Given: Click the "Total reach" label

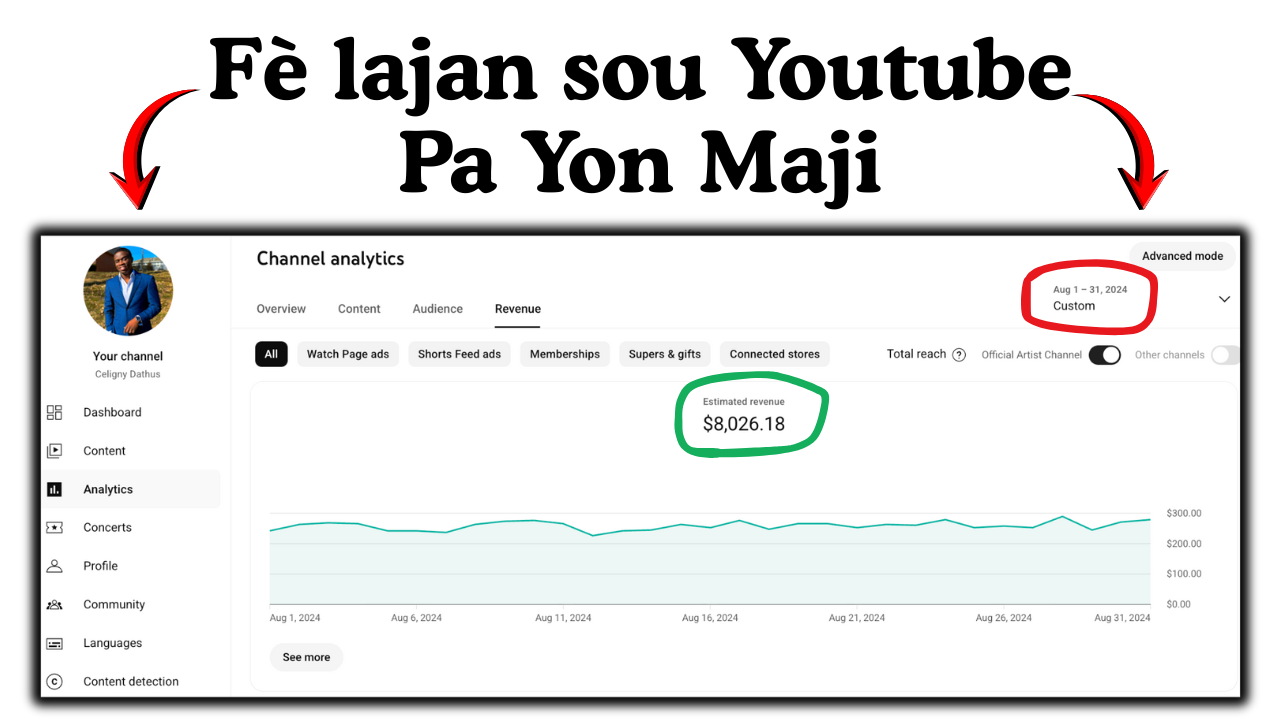Looking at the screenshot, I should pyautogui.click(x=916, y=354).
